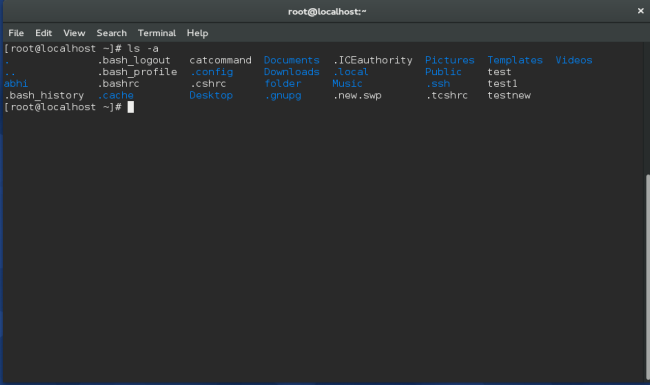The image size is (650, 385).
Task: Click the Downloads directory entry
Action: (x=291, y=72)
